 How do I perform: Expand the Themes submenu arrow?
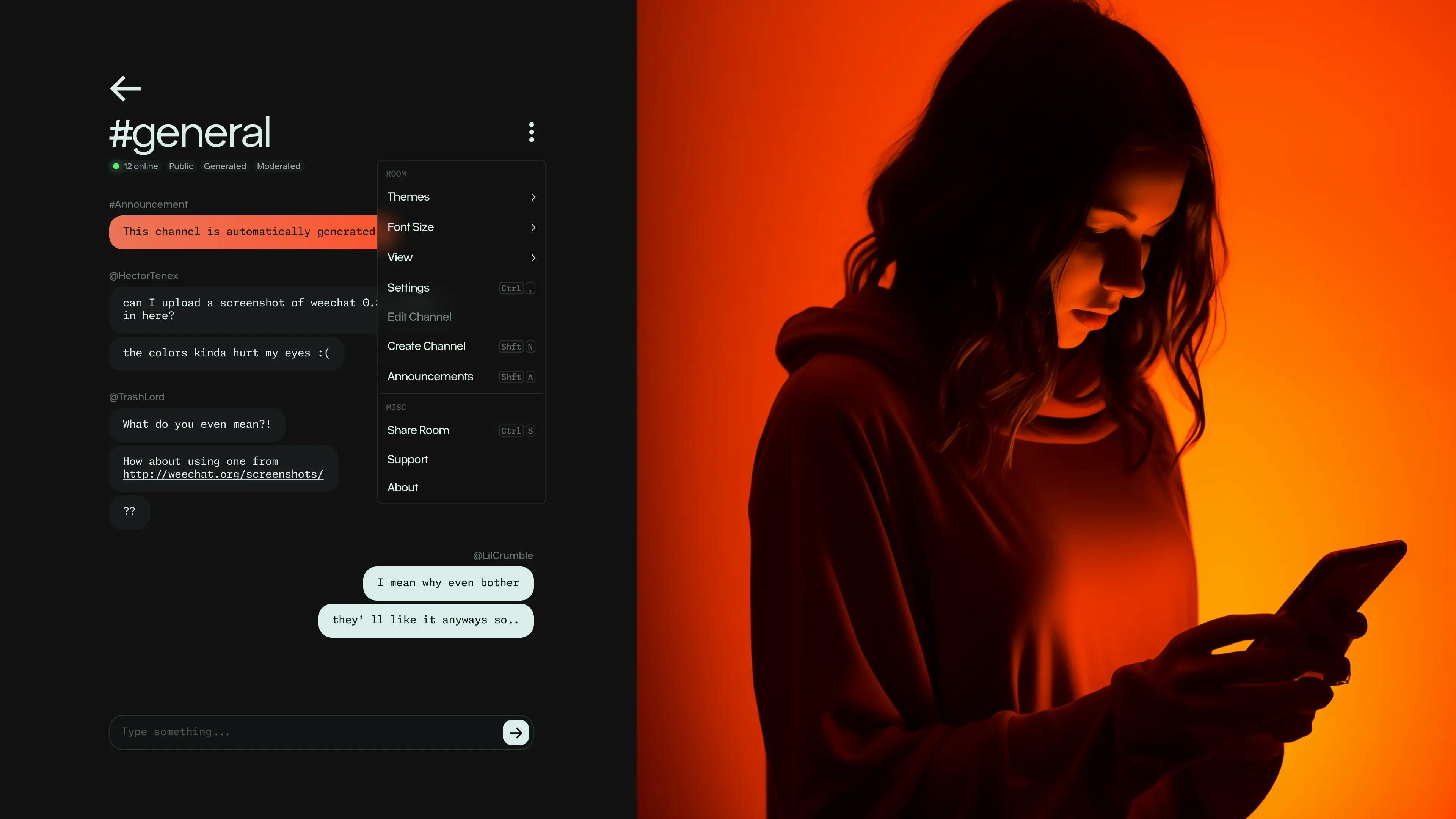(x=534, y=196)
